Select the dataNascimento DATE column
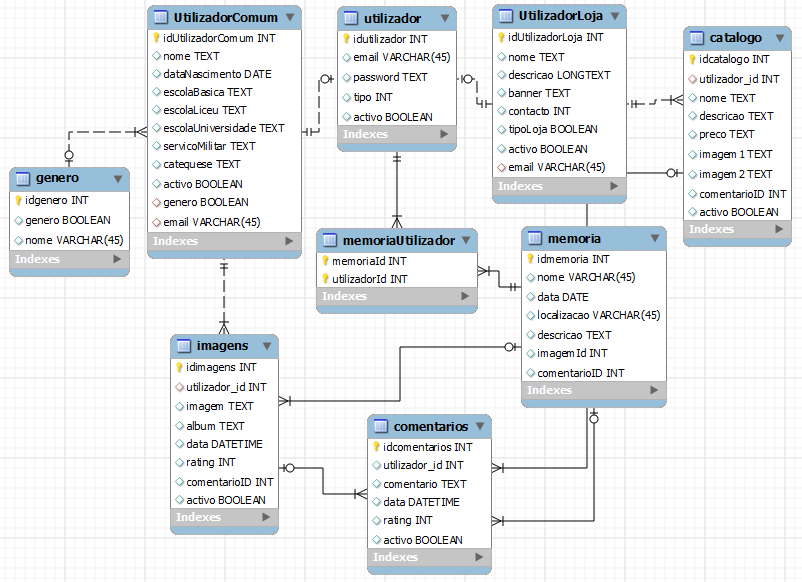The width and height of the screenshot is (802, 582). [x=217, y=74]
